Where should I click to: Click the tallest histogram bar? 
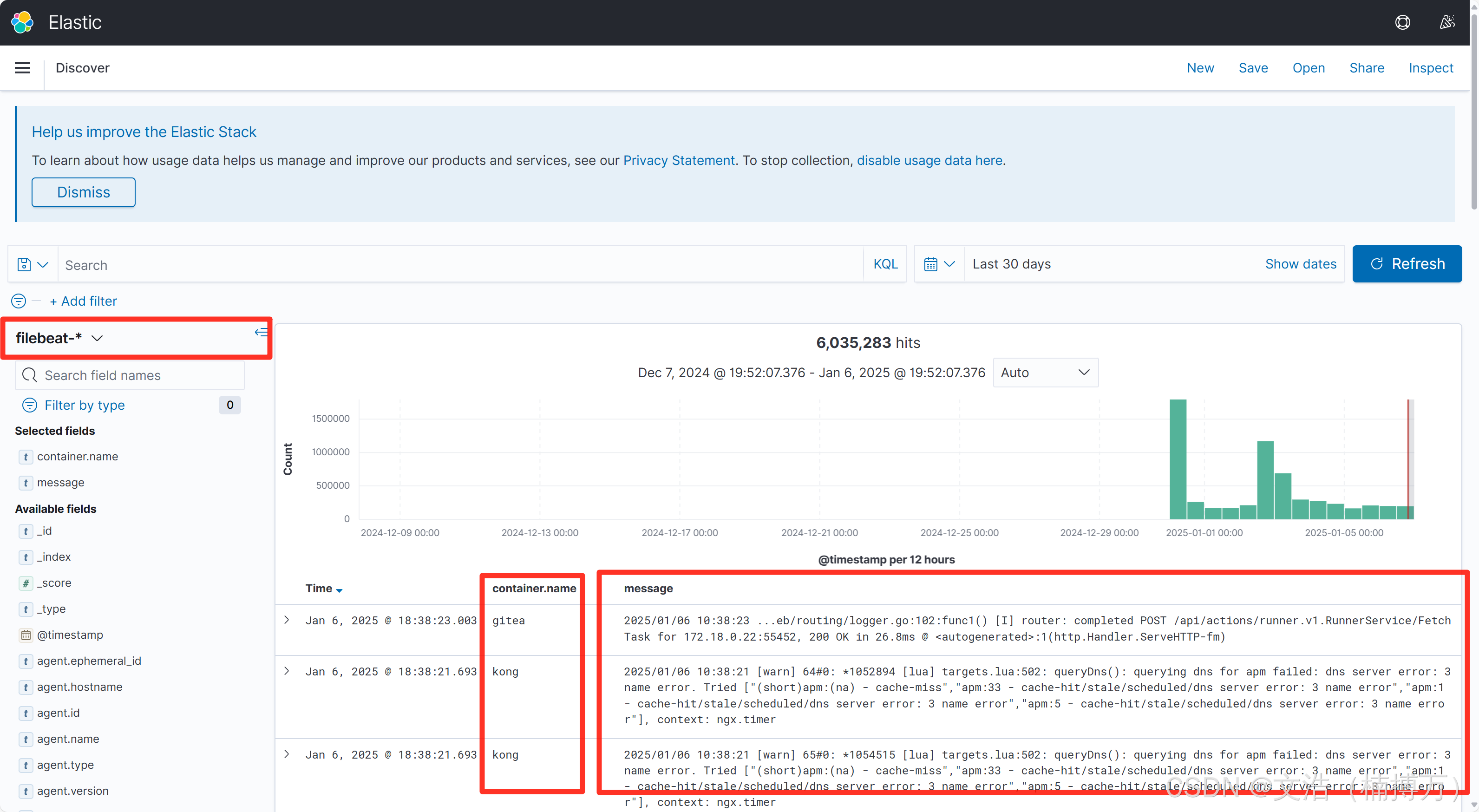[1178, 459]
